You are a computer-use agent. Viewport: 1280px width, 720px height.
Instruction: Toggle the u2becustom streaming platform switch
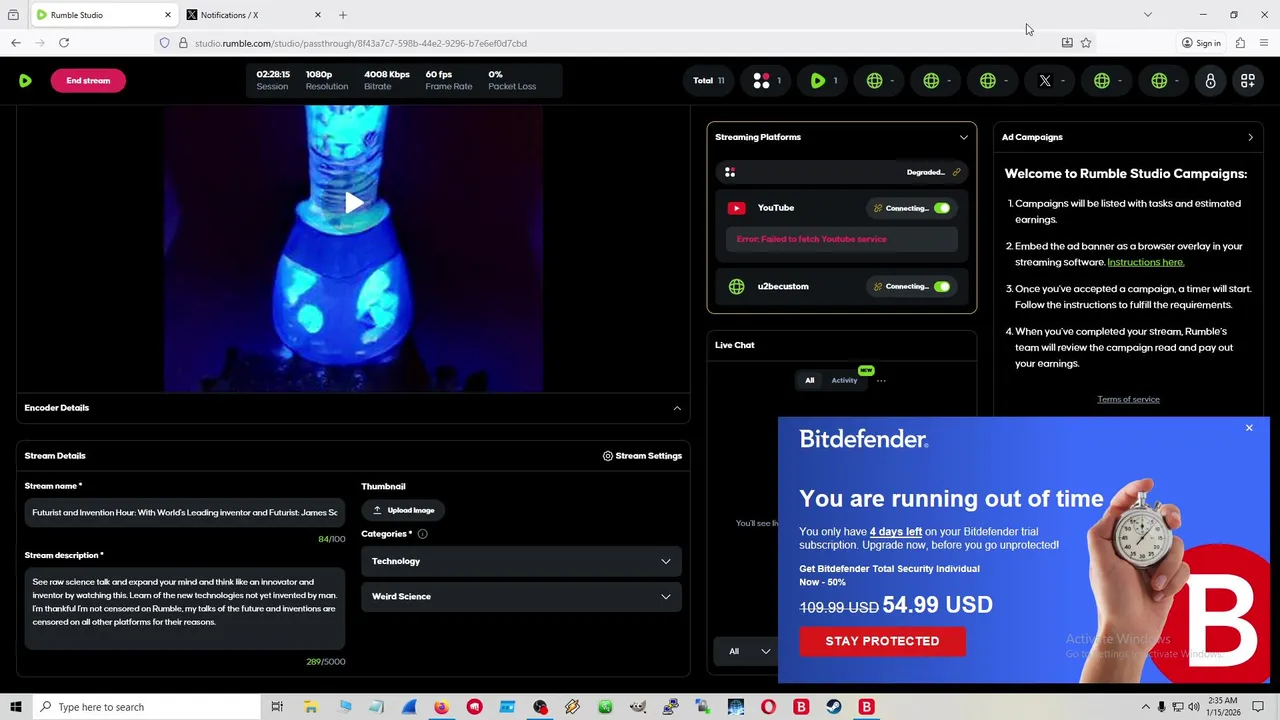click(x=942, y=287)
